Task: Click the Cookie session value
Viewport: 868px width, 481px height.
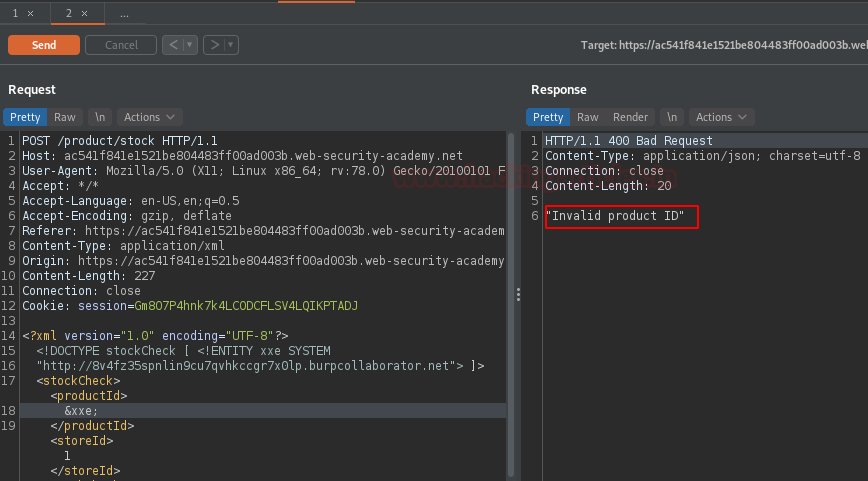Action: point(246,305)
